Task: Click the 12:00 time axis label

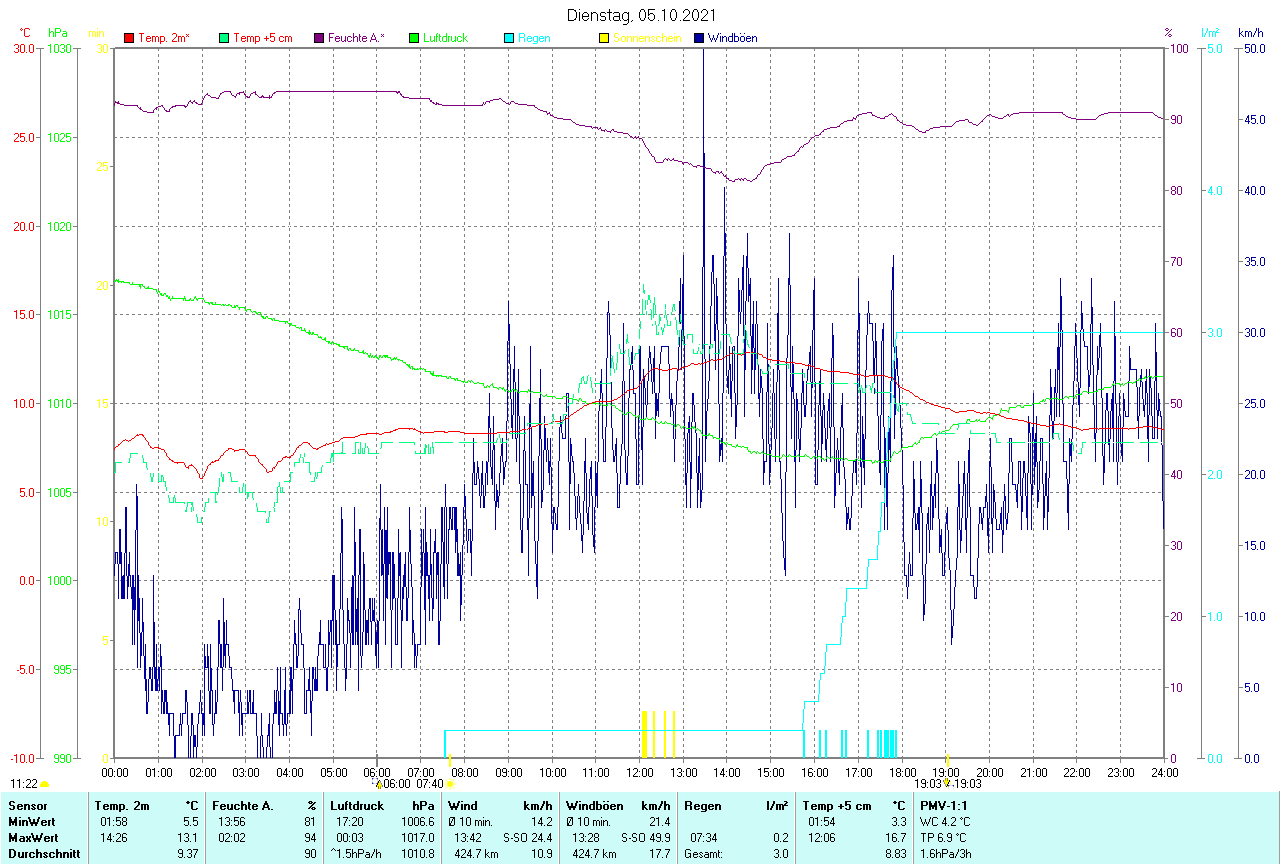Action: pyautogui.click(x=639, y=772)
